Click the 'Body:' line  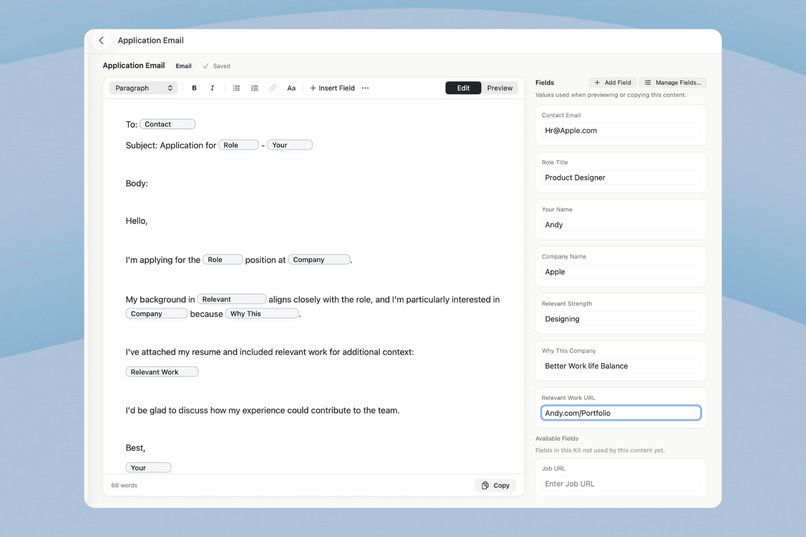pyautogui.click(x=137, y=183)
